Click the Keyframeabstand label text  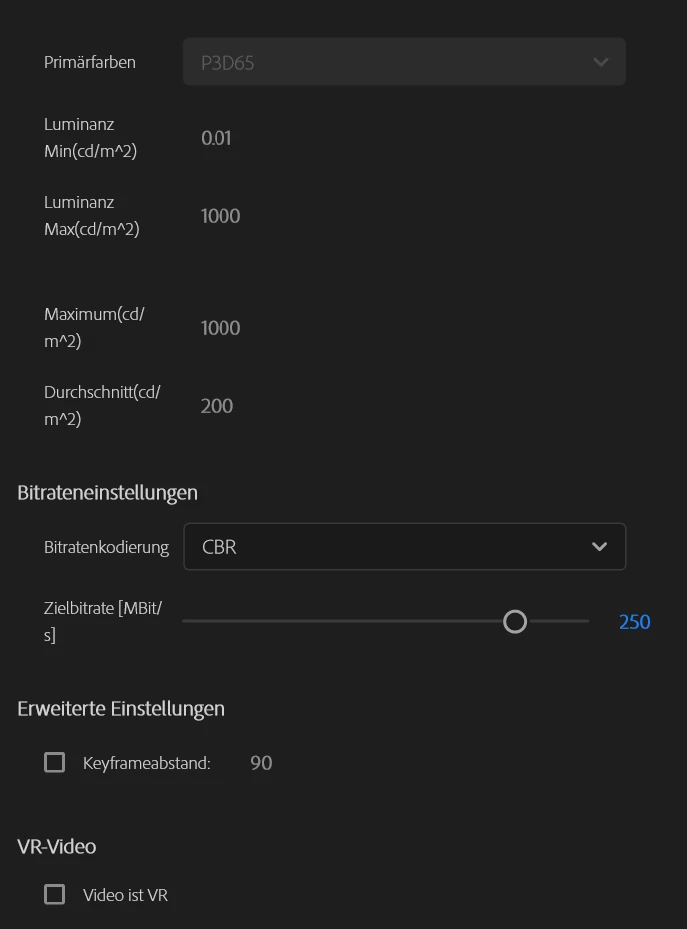coord(147,763)
